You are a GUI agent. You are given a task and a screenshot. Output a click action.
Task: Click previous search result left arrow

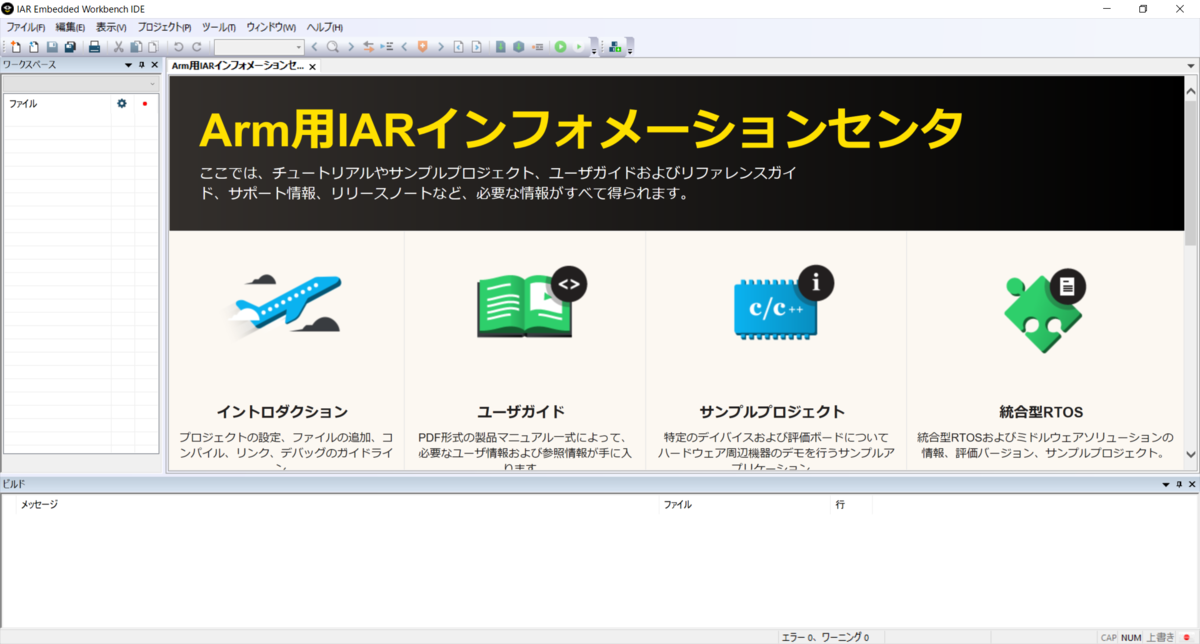coord(314,47)
